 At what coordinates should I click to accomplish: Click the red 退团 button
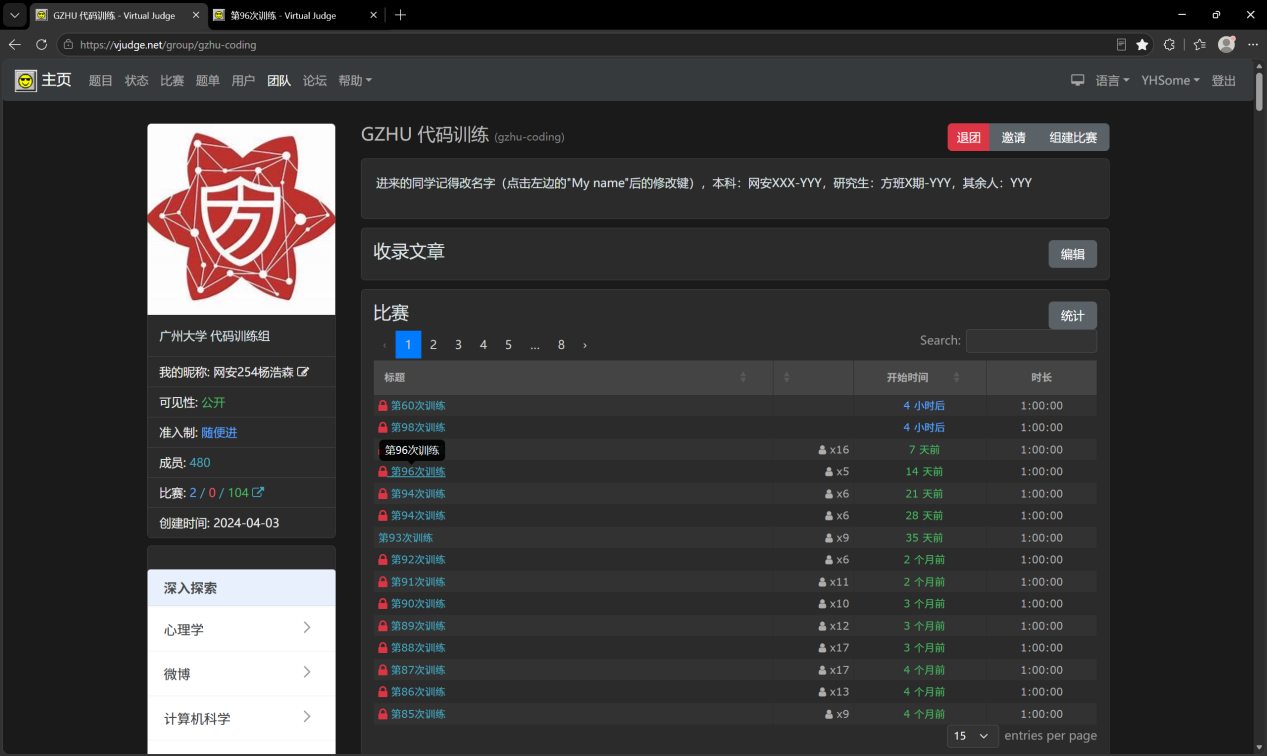(969, 137)
